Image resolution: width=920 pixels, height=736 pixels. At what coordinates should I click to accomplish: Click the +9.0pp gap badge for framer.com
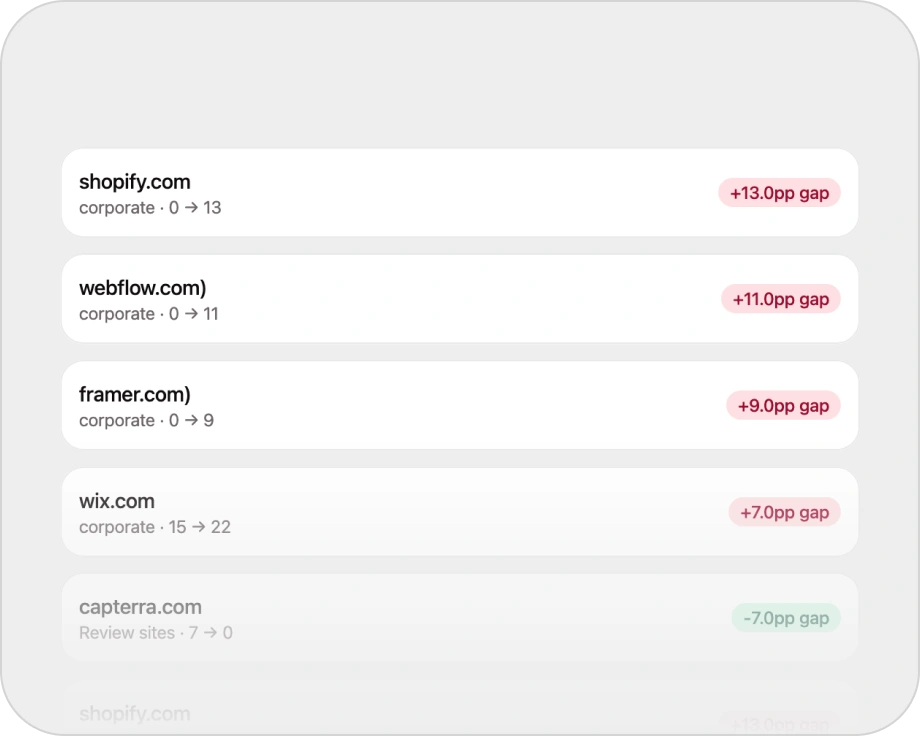click(783, 405)
